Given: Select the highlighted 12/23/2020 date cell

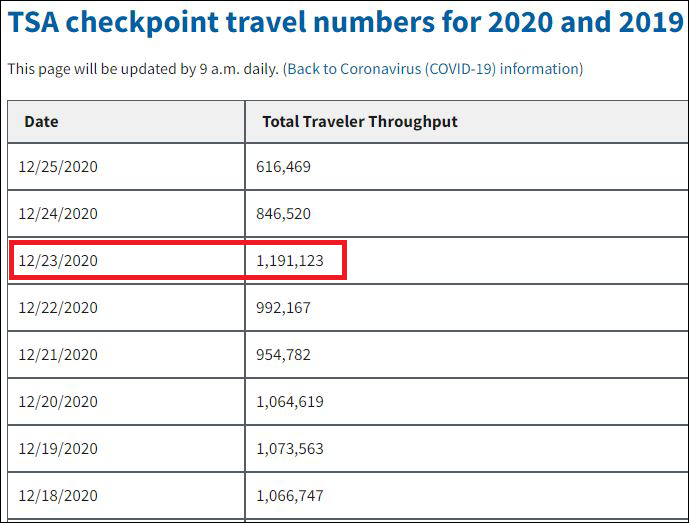Looking at the screenshot, I should point(58,261).
